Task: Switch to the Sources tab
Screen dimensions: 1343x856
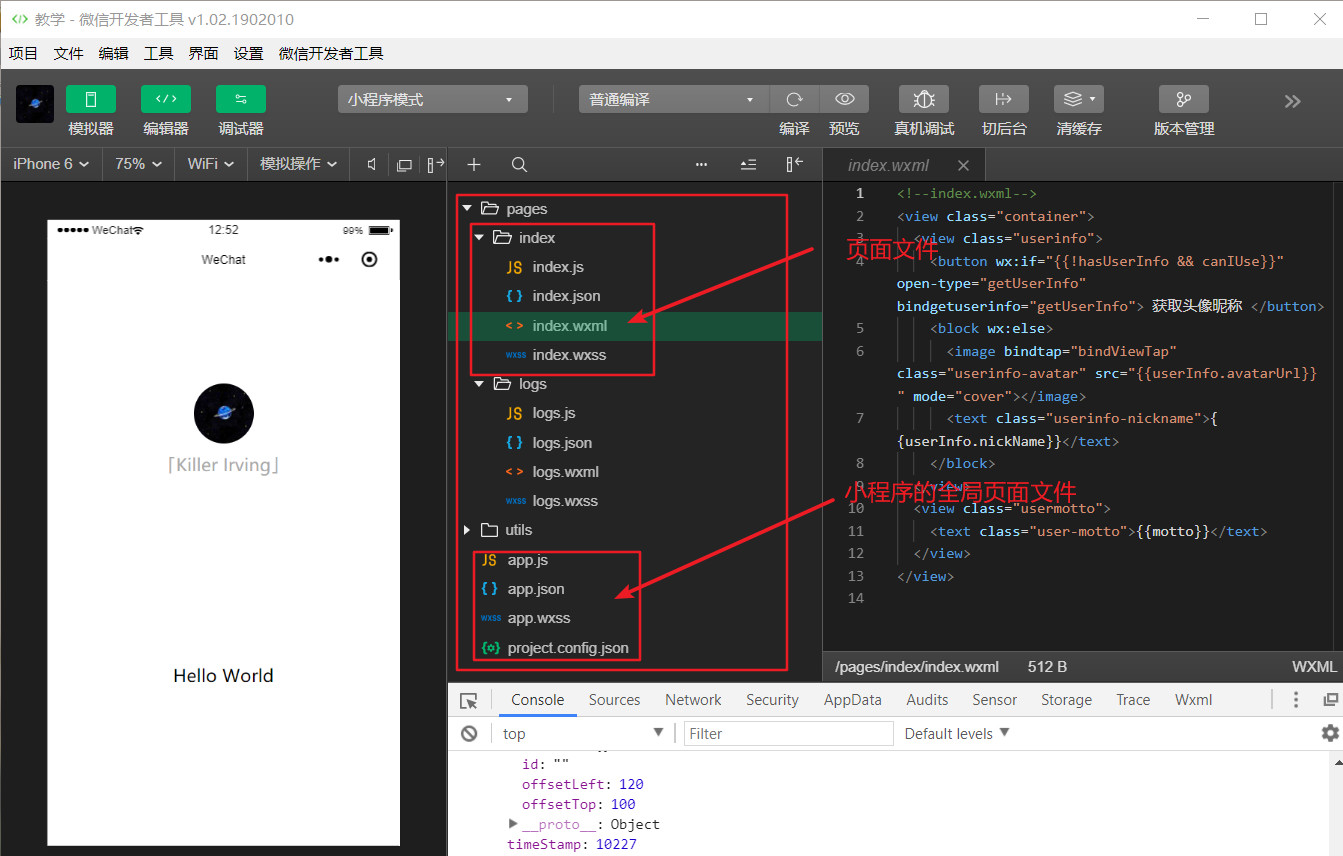Action: pos(614,700)
